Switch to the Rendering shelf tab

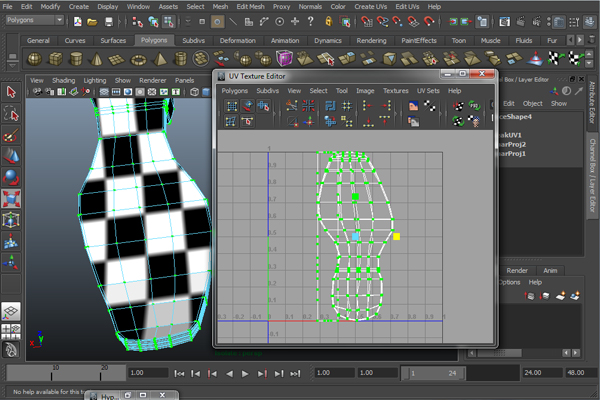tap(371, 41)
